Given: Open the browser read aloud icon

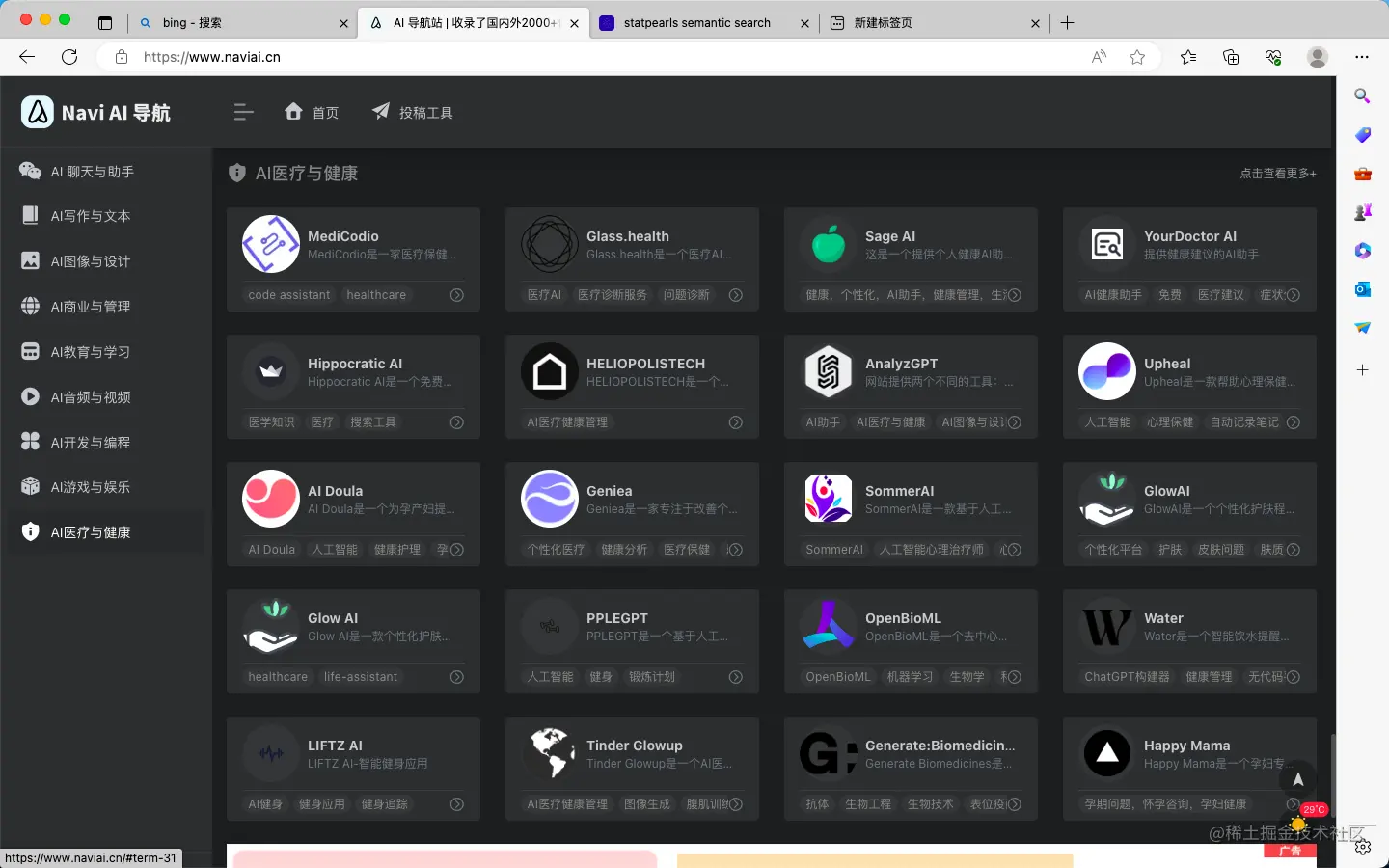Looking at the screenshot, I should click(1099, 57).
